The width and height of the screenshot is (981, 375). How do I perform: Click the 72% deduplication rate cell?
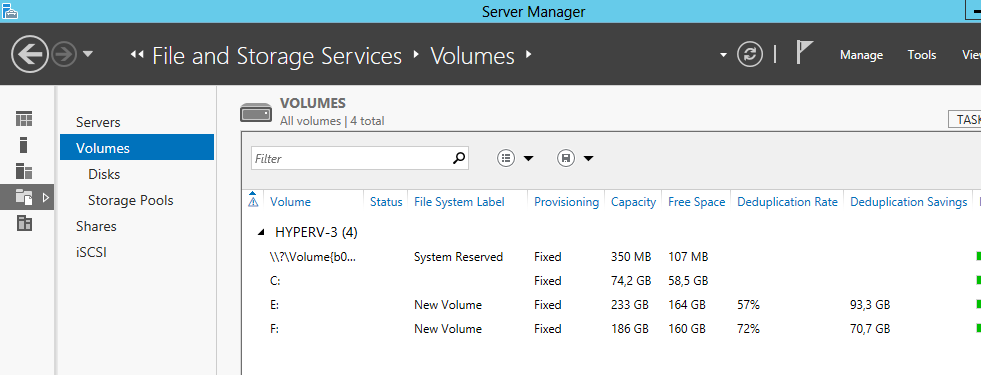(748, 329)
